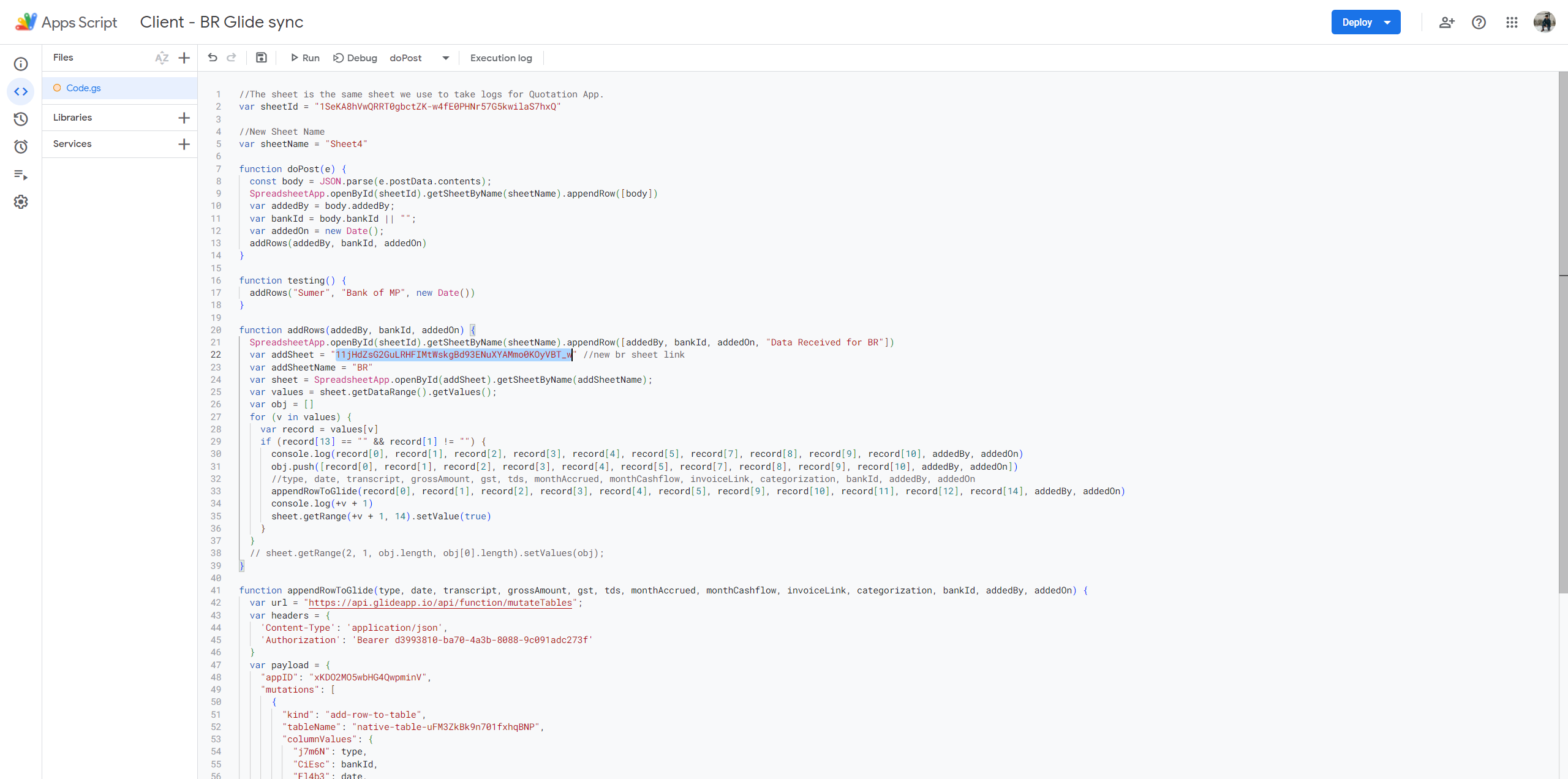The image size is (1568, 779).
Task: Add a new file with plus icon
Action: click(x=184, y=58)
